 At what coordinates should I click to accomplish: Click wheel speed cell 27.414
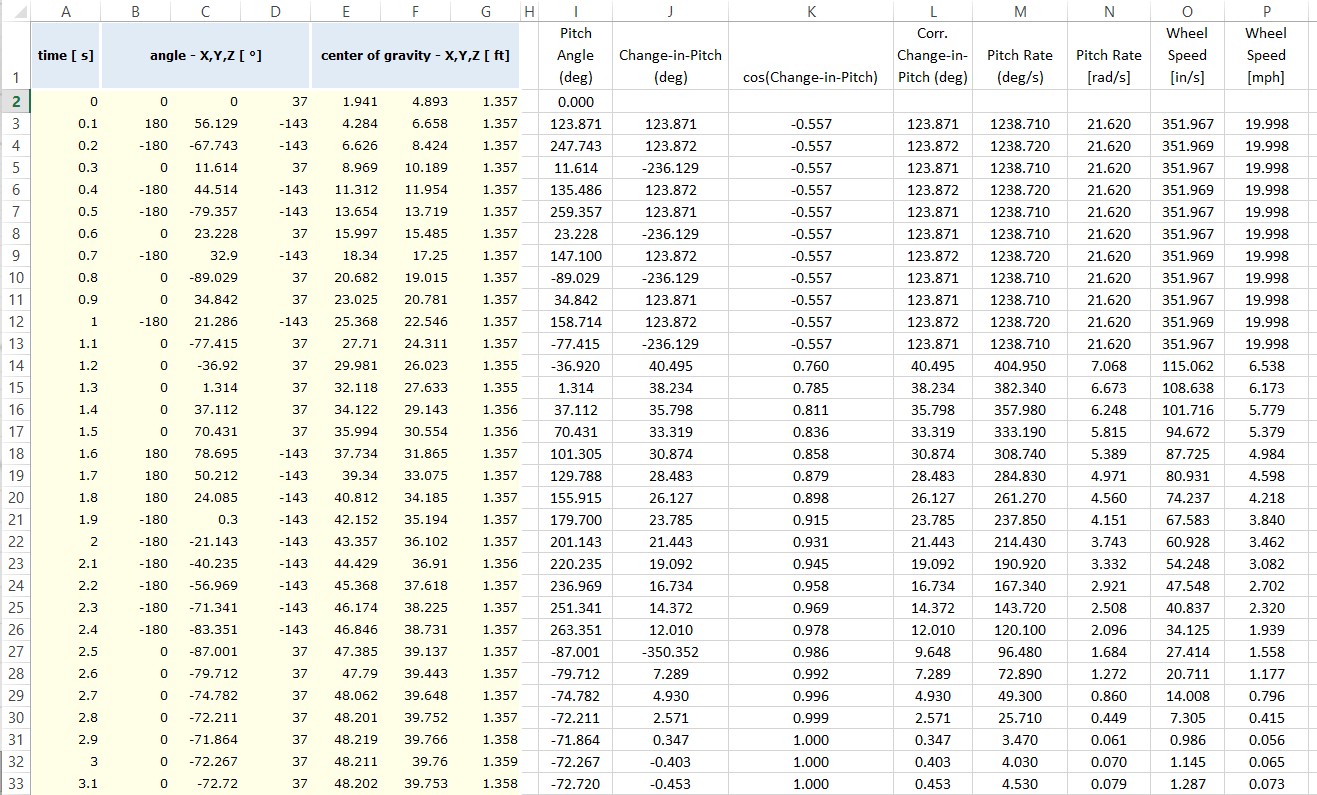coord(1186,652)
